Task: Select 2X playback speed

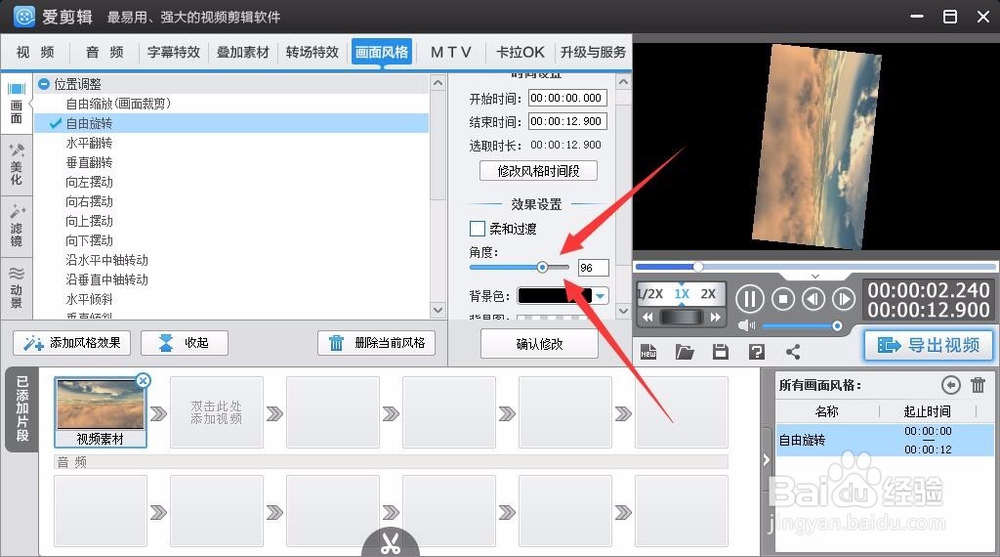Action: (708, 293)
